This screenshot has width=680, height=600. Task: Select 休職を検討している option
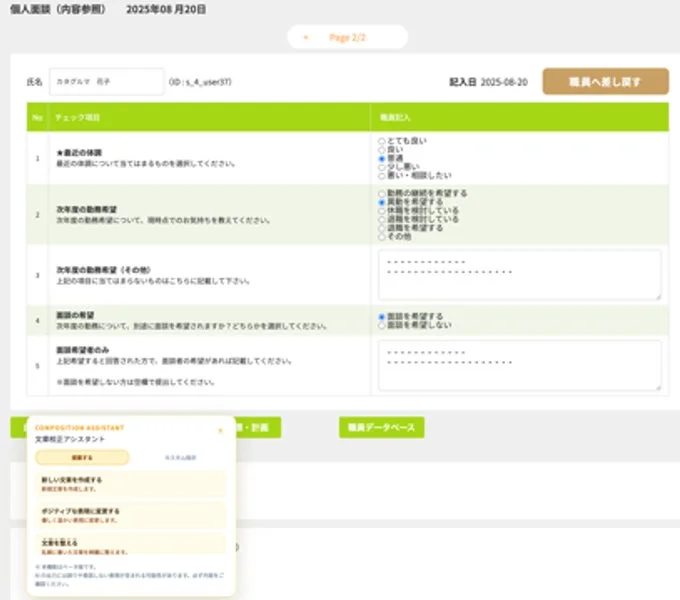click(382, 211)
